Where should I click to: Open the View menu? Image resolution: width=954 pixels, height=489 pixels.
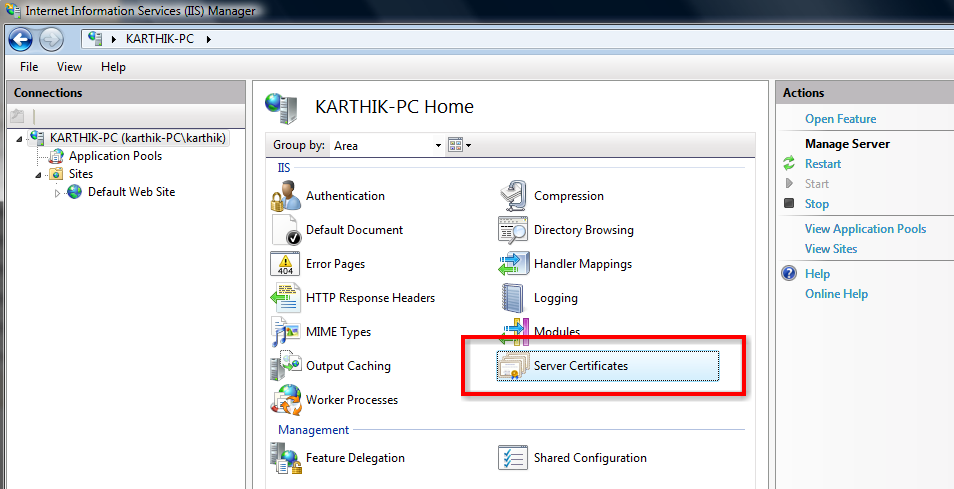[69, 67]
